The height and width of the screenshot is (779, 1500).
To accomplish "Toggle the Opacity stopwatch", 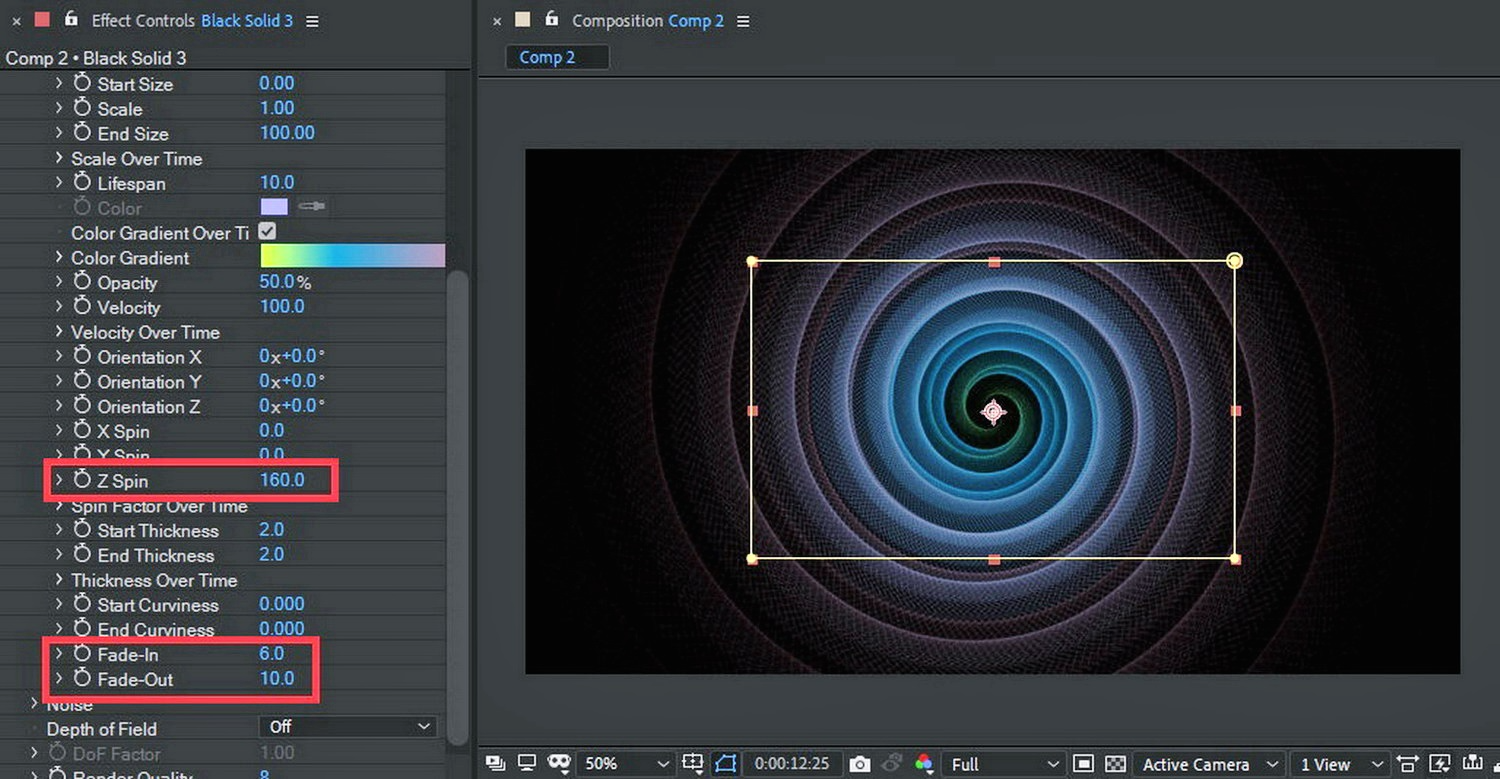I will coord(82,282).
